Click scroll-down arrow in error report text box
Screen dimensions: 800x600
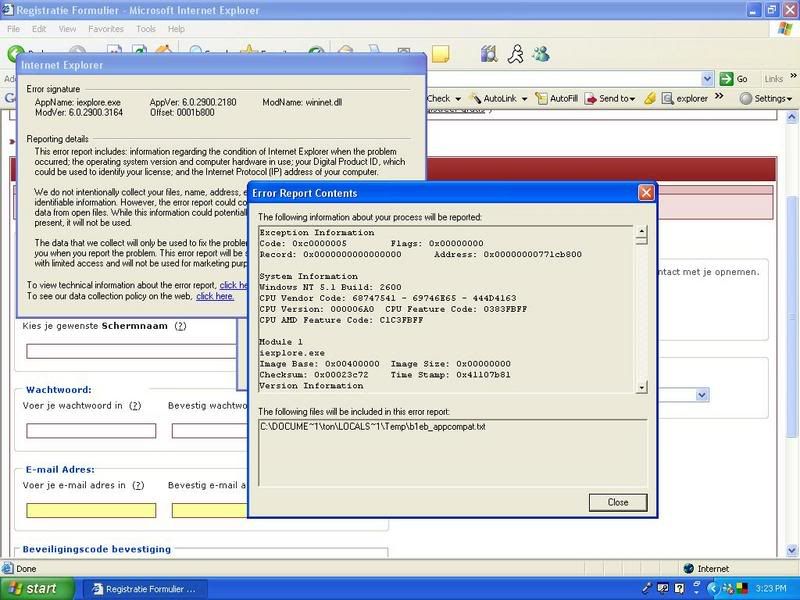coord(642,387)
